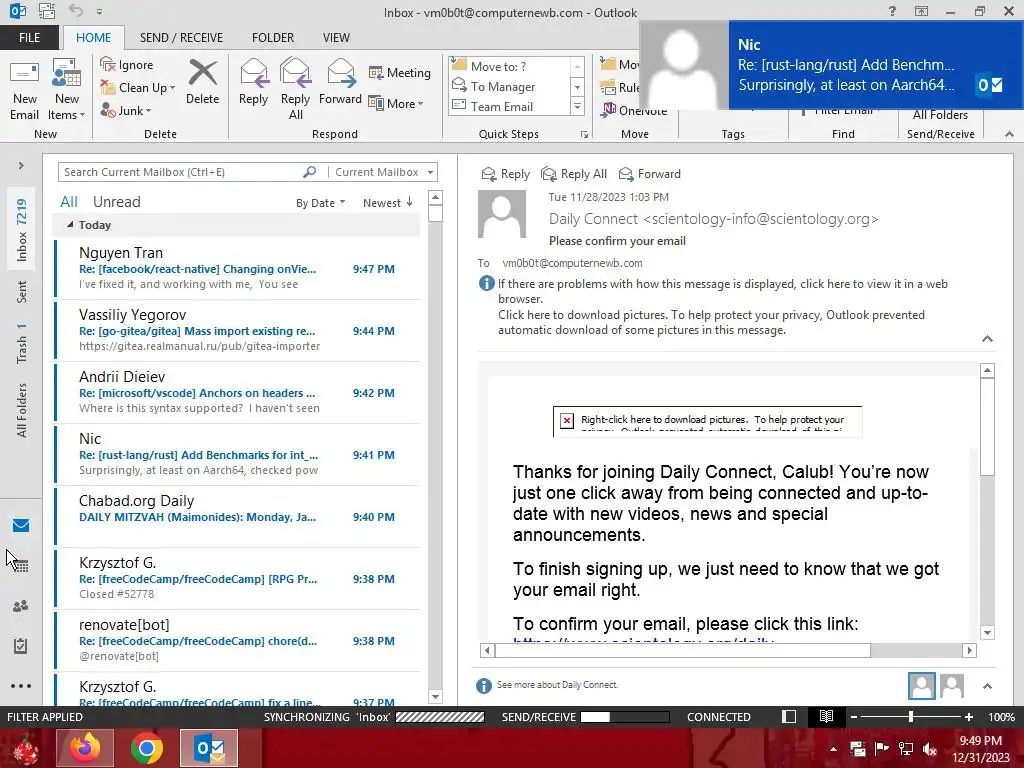Choose 'Move to: ?' quick step
Viewport: 1024px width, 768px height.
509,66
